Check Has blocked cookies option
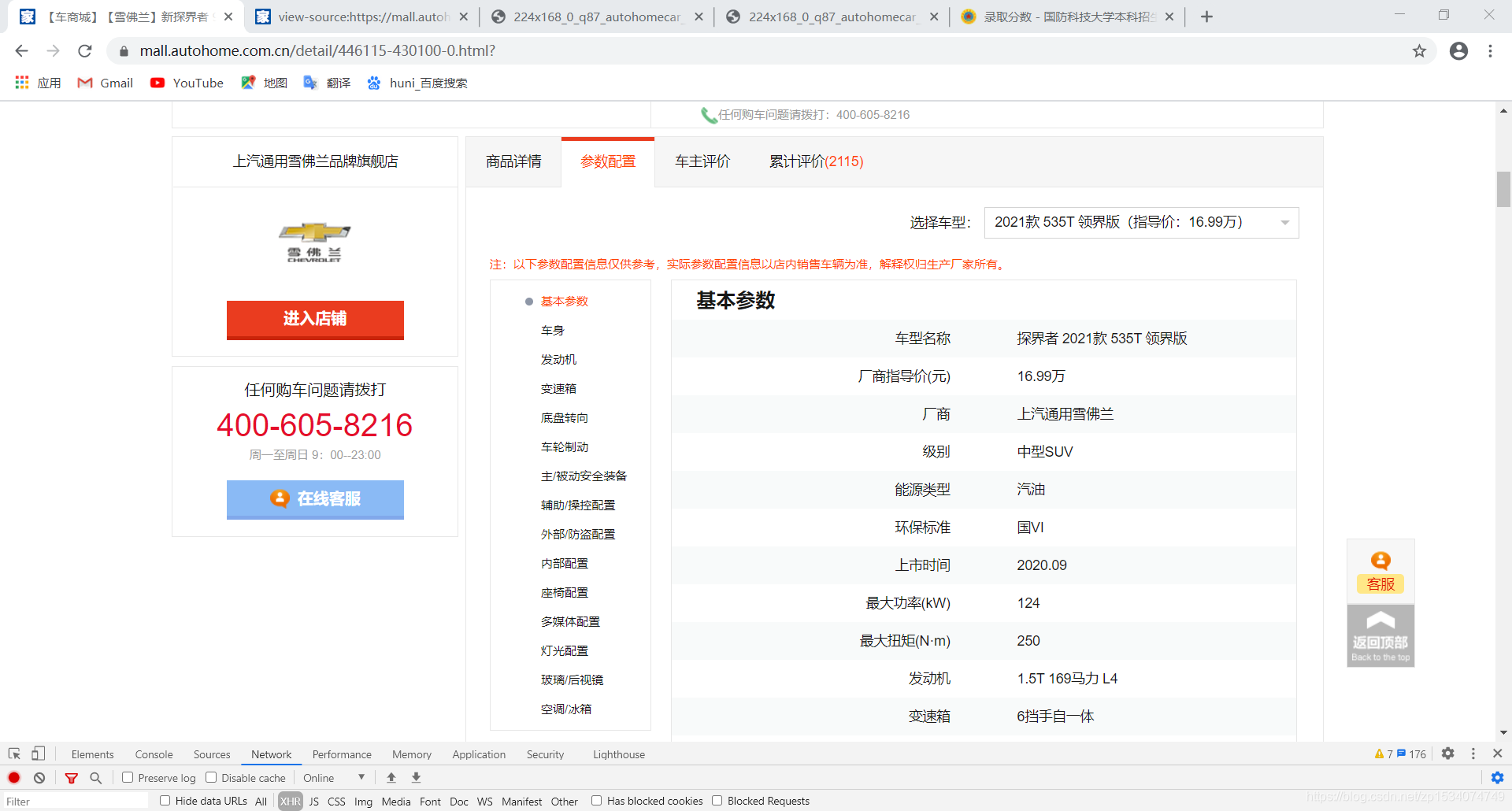 (x=596, y=800)
